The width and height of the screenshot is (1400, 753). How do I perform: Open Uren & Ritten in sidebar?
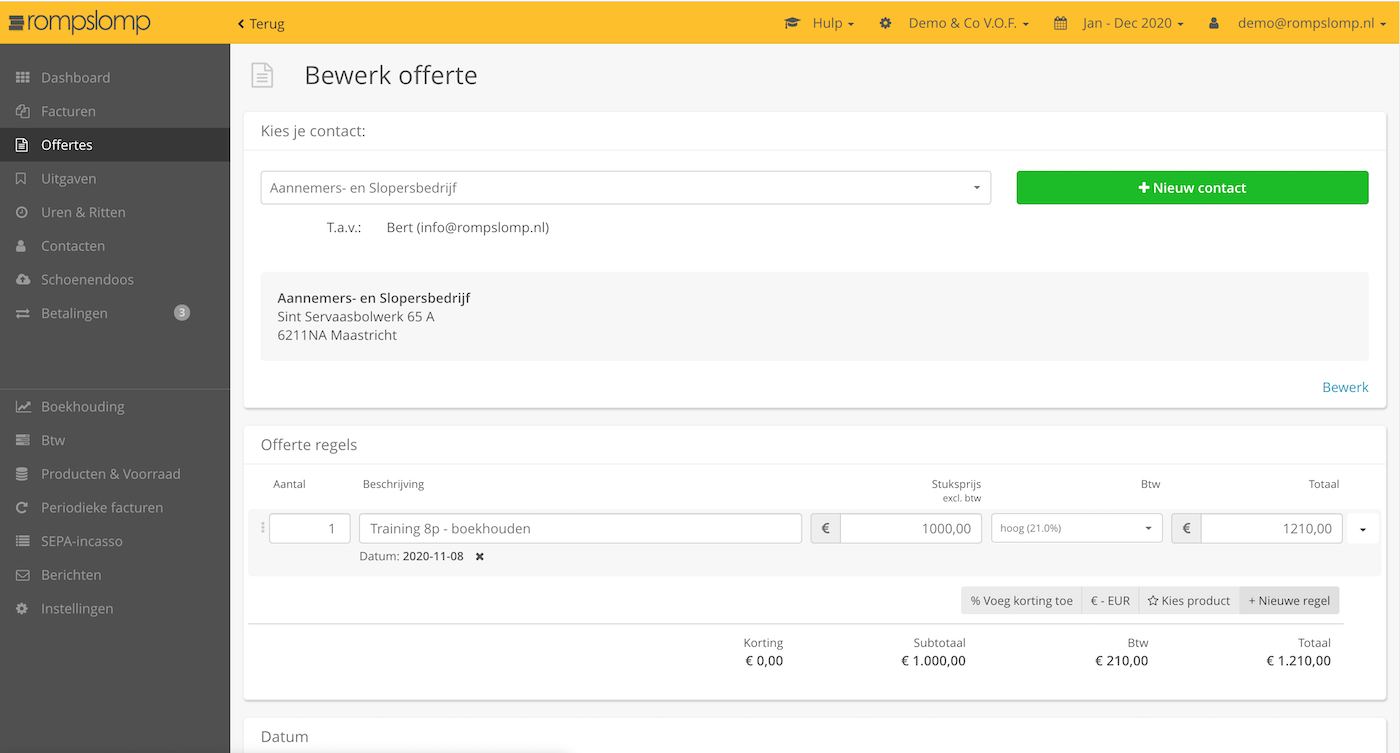[x=83, y=212]
